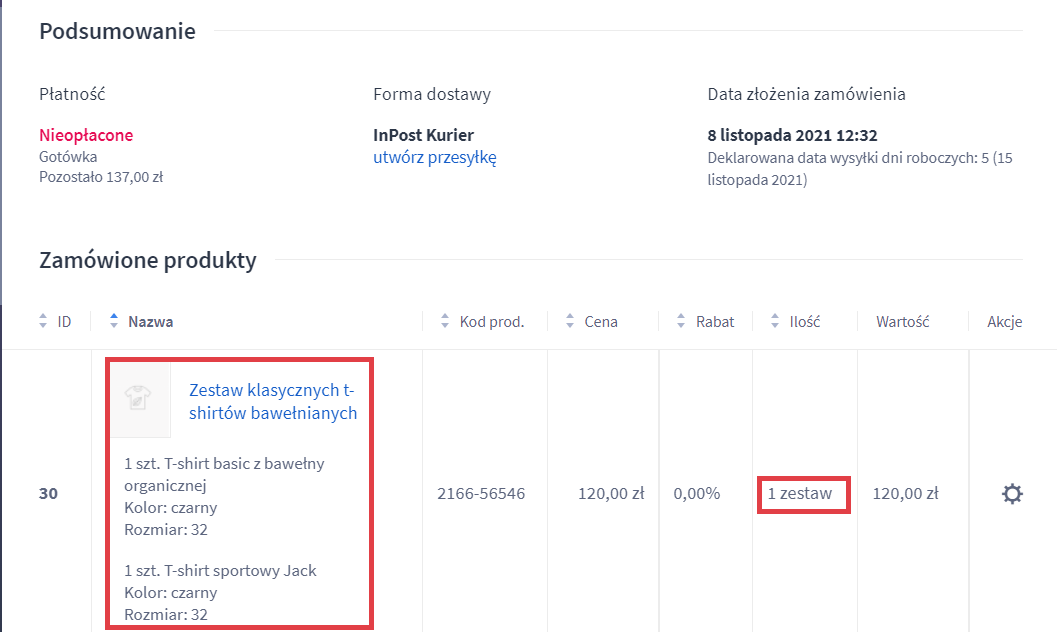
Task: Sort by Ilość column arrows
Action: pyautogui.click(x=775, y=321)
